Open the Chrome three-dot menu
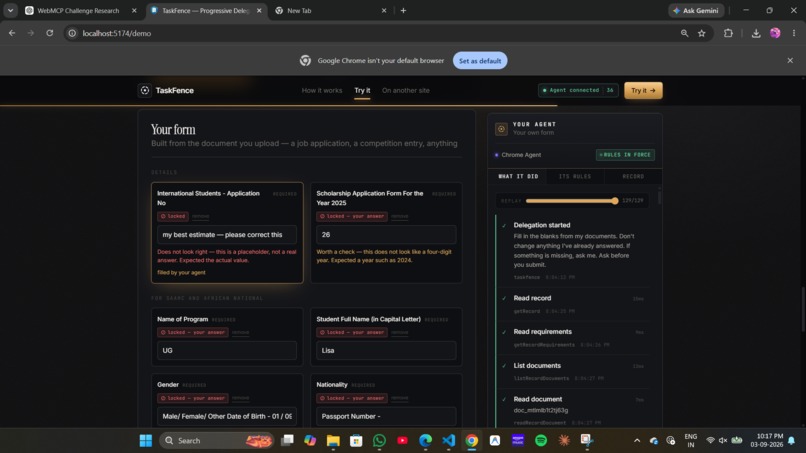806x453 pixels. click(794, 33)
